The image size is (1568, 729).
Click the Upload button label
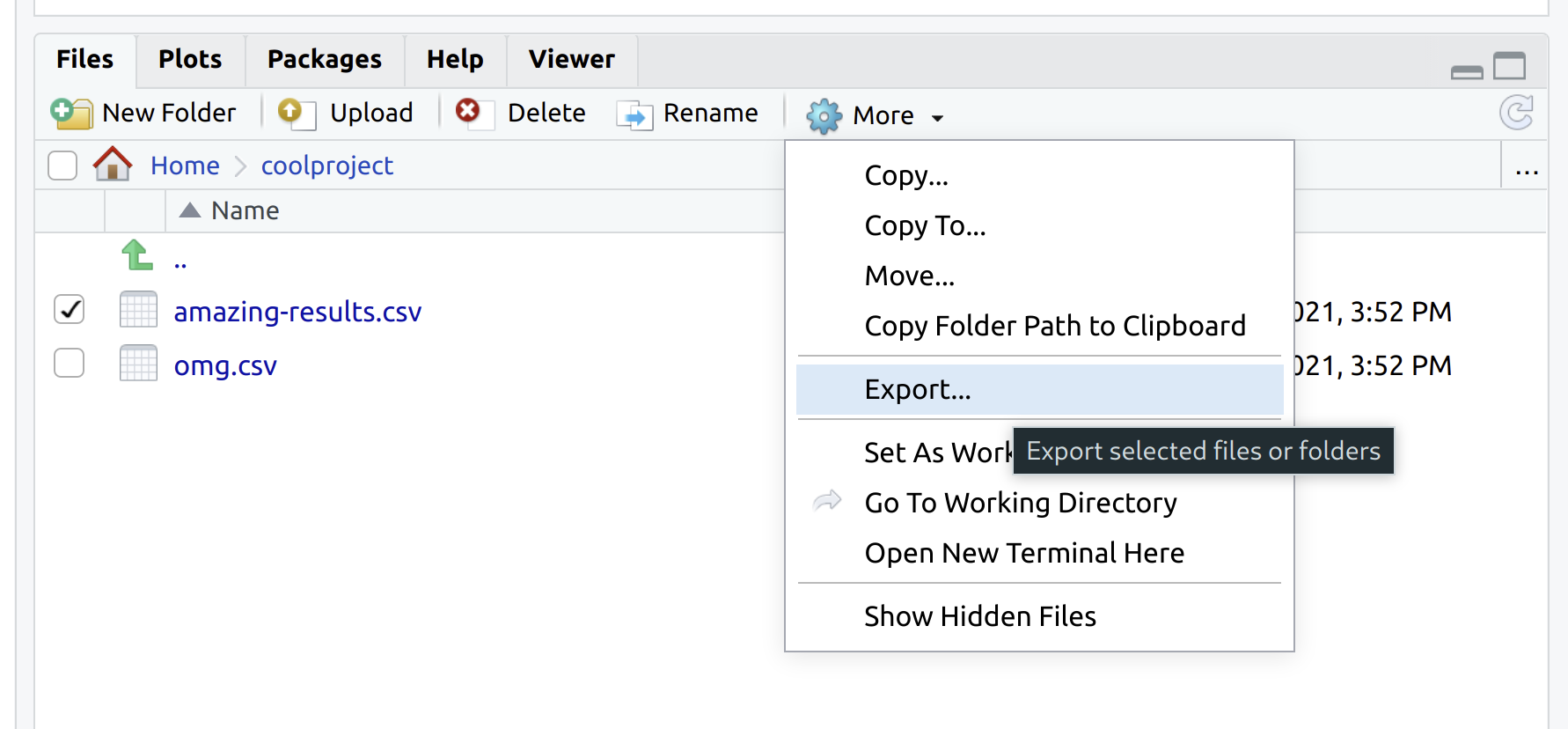[x=371, y=113]
